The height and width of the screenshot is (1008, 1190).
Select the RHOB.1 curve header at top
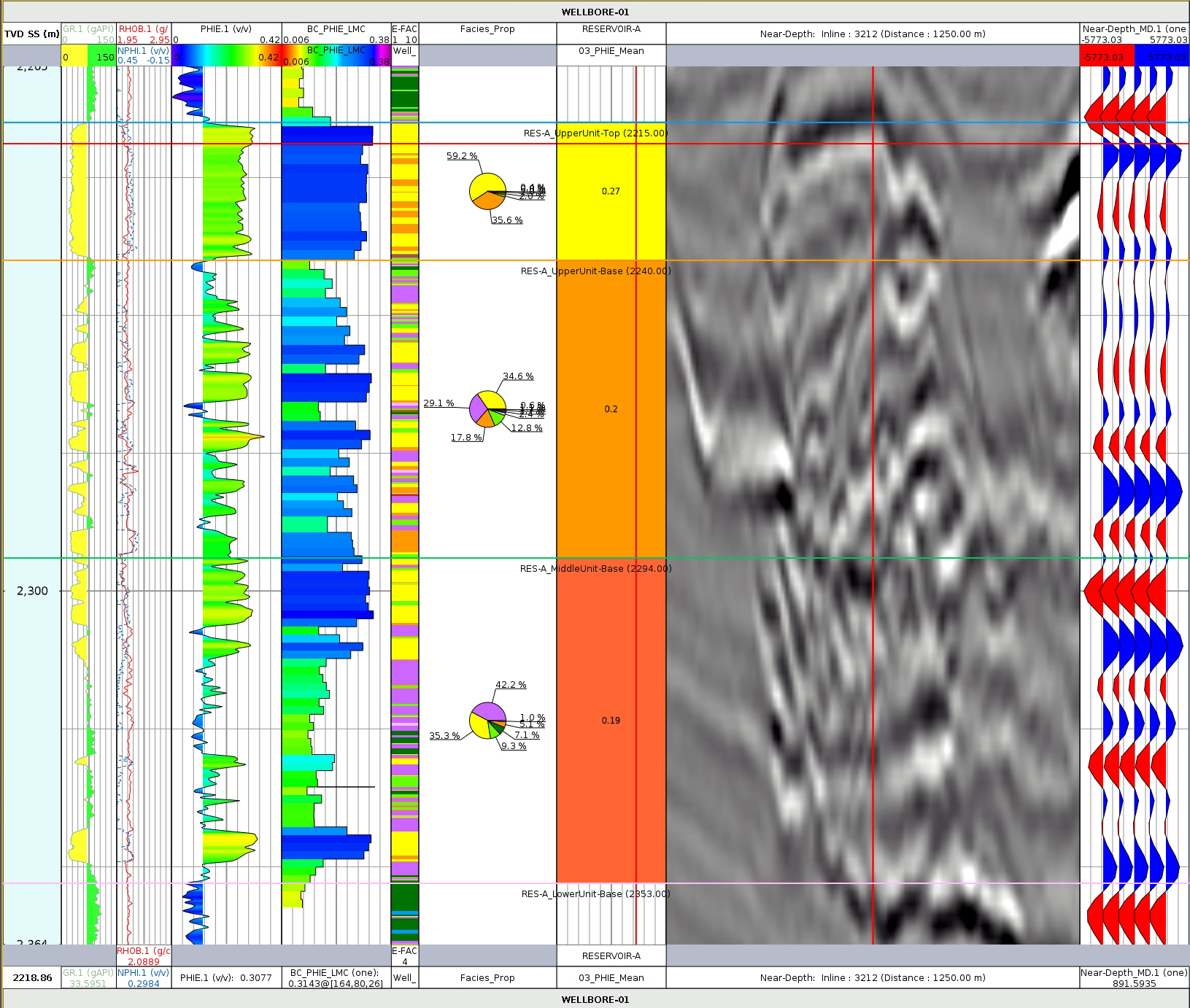(144, 29)
